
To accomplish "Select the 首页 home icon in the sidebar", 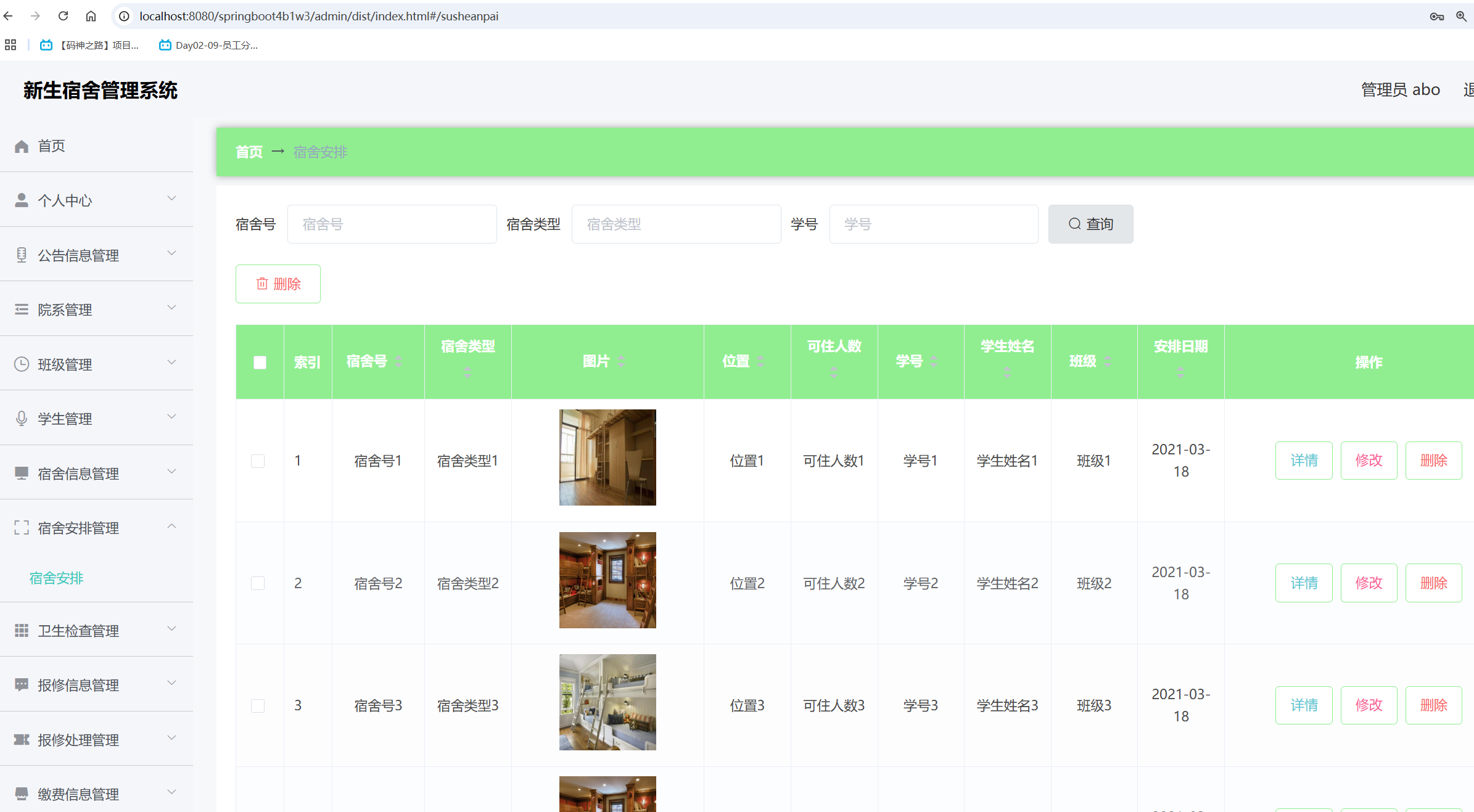I will pyautogui.click(x=22, y=146).
